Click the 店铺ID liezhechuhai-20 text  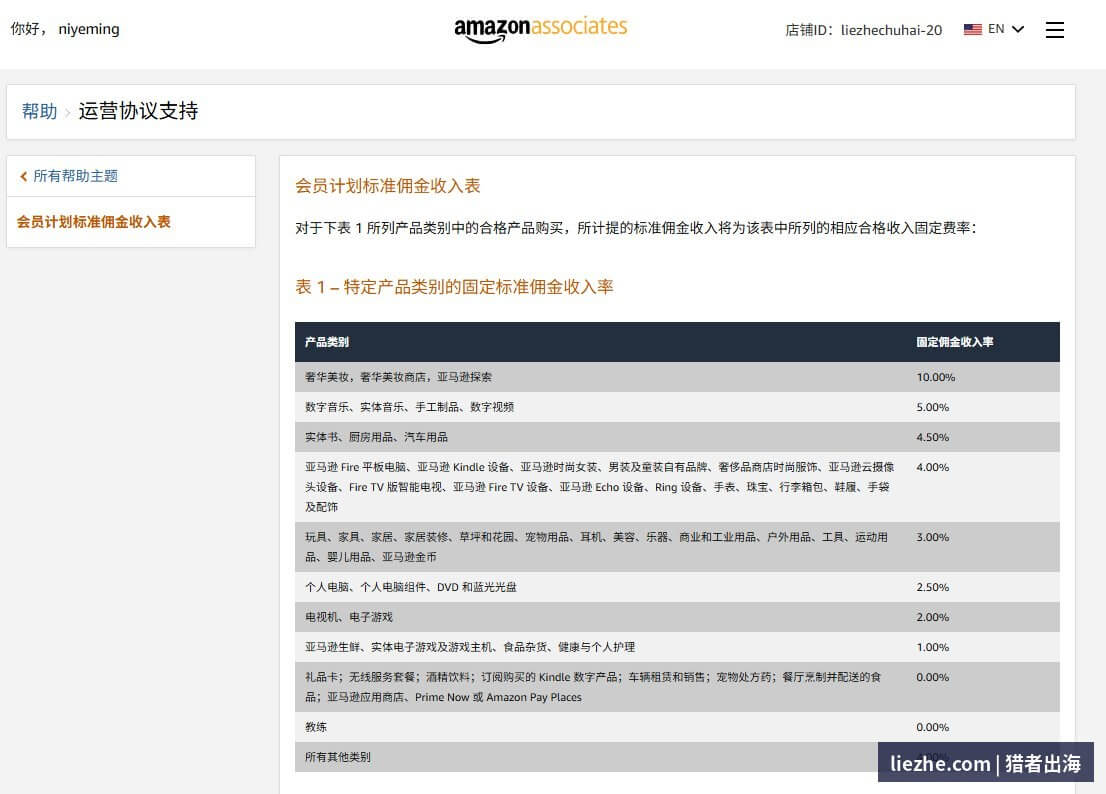[863, 30]
